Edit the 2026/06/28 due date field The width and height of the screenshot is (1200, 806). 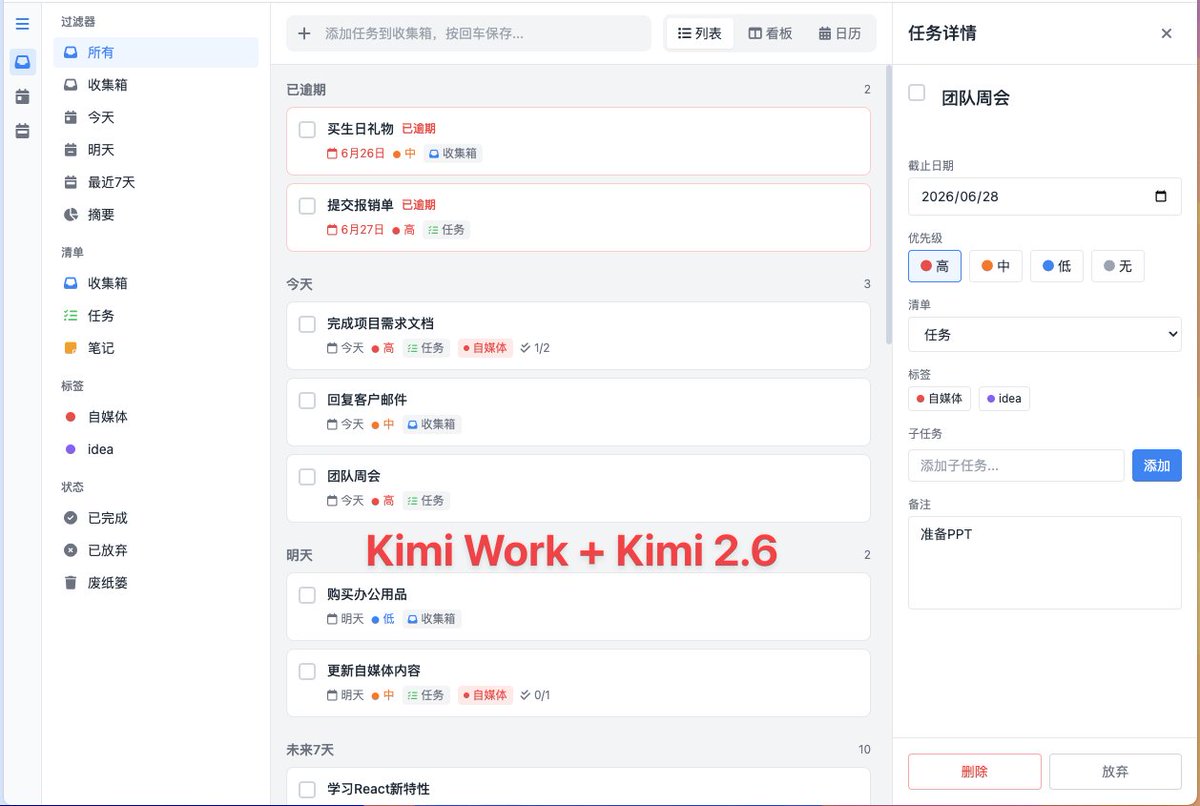1045,197
